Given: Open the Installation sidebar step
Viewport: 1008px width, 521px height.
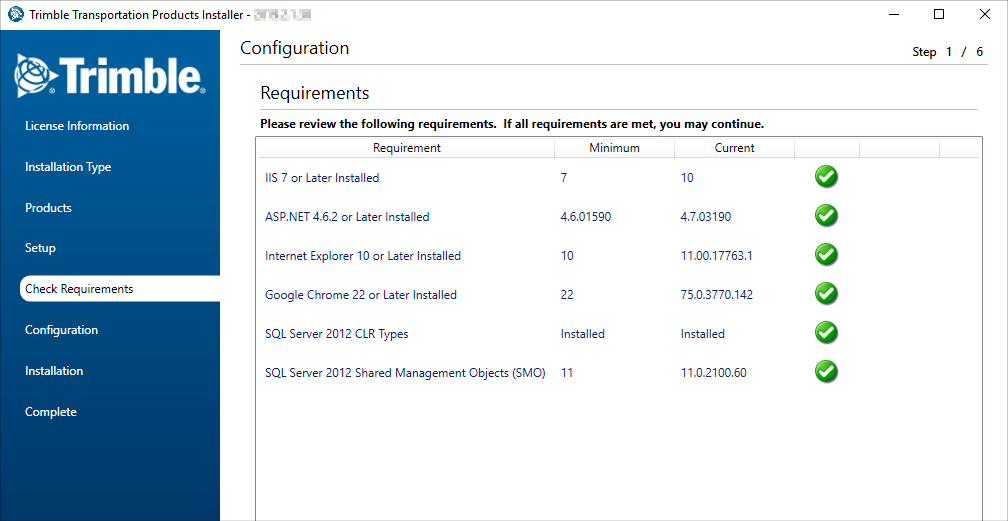Looking at the screenshot, I should (54, 371).
